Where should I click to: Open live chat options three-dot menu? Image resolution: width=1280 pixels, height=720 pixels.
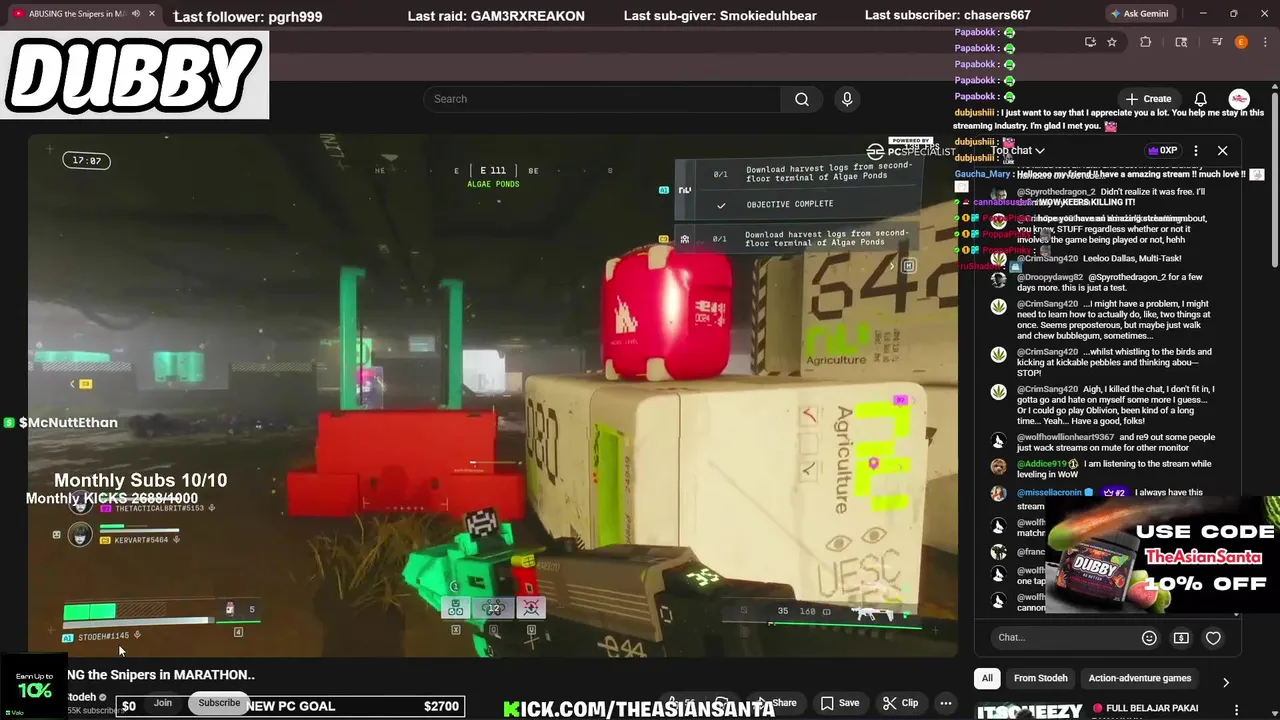pyautogui.click(x=1196, y=151)
